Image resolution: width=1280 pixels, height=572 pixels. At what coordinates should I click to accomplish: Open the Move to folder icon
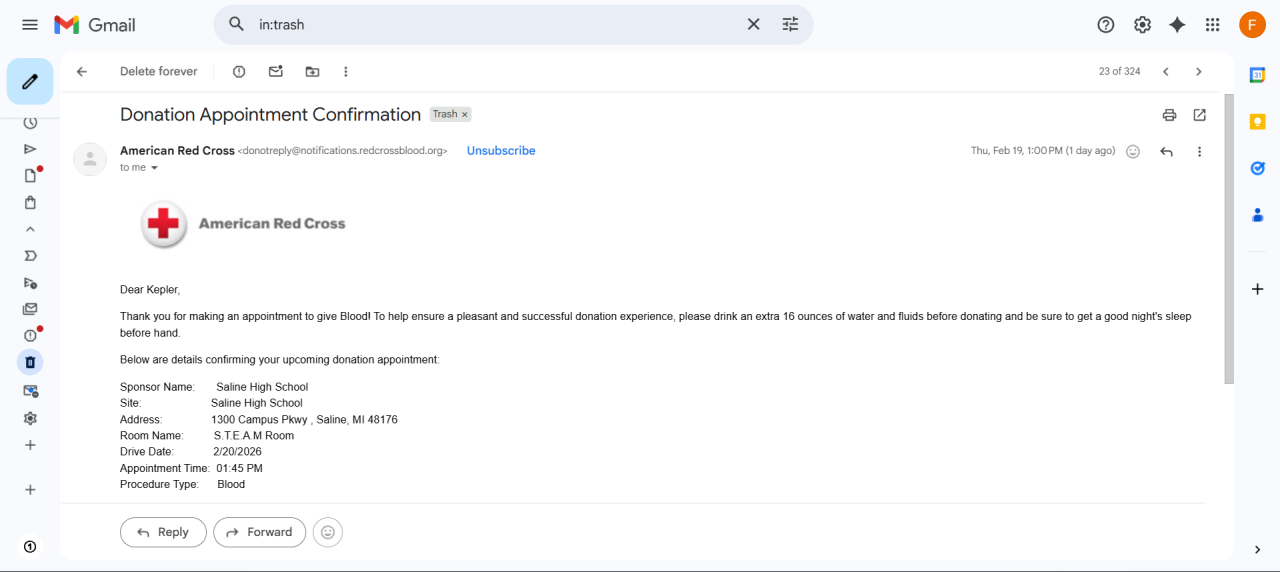click(x=312, y=72)
